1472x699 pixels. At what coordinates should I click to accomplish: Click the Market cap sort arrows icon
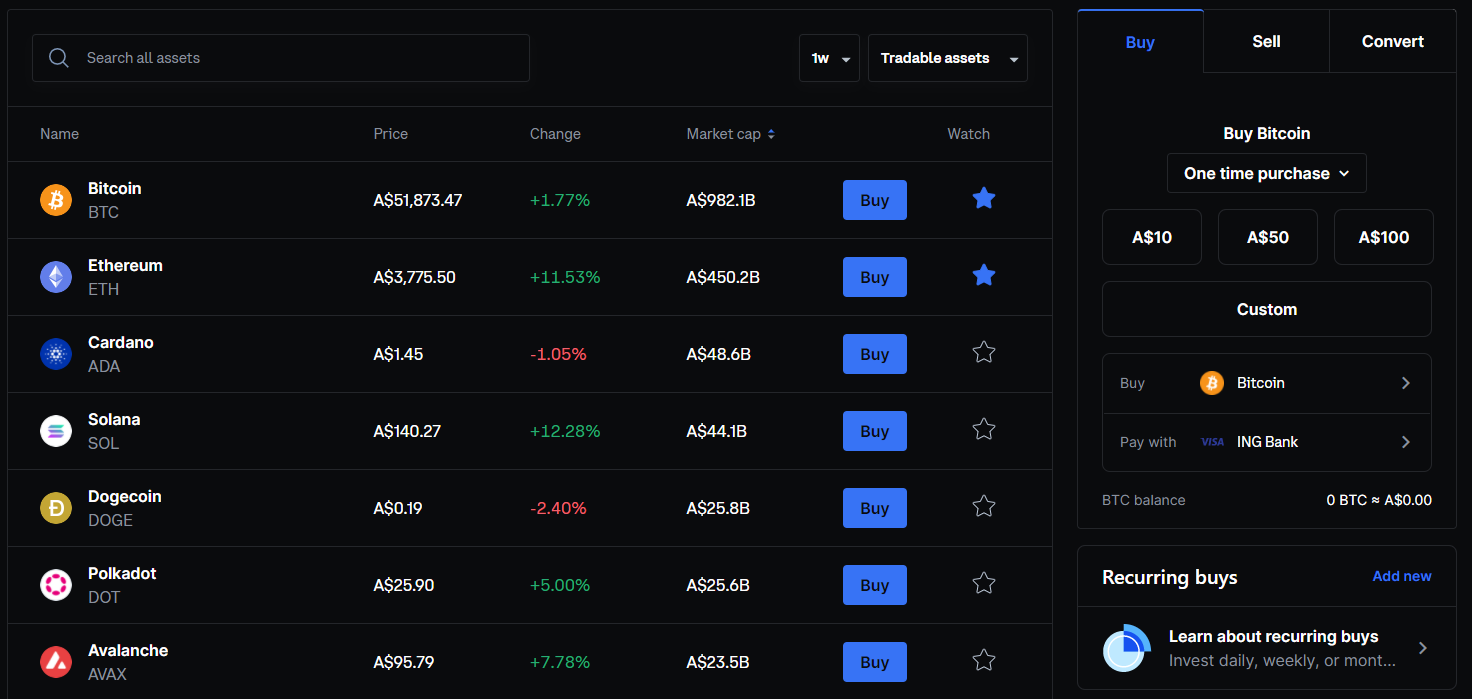[x=771, y=134]
